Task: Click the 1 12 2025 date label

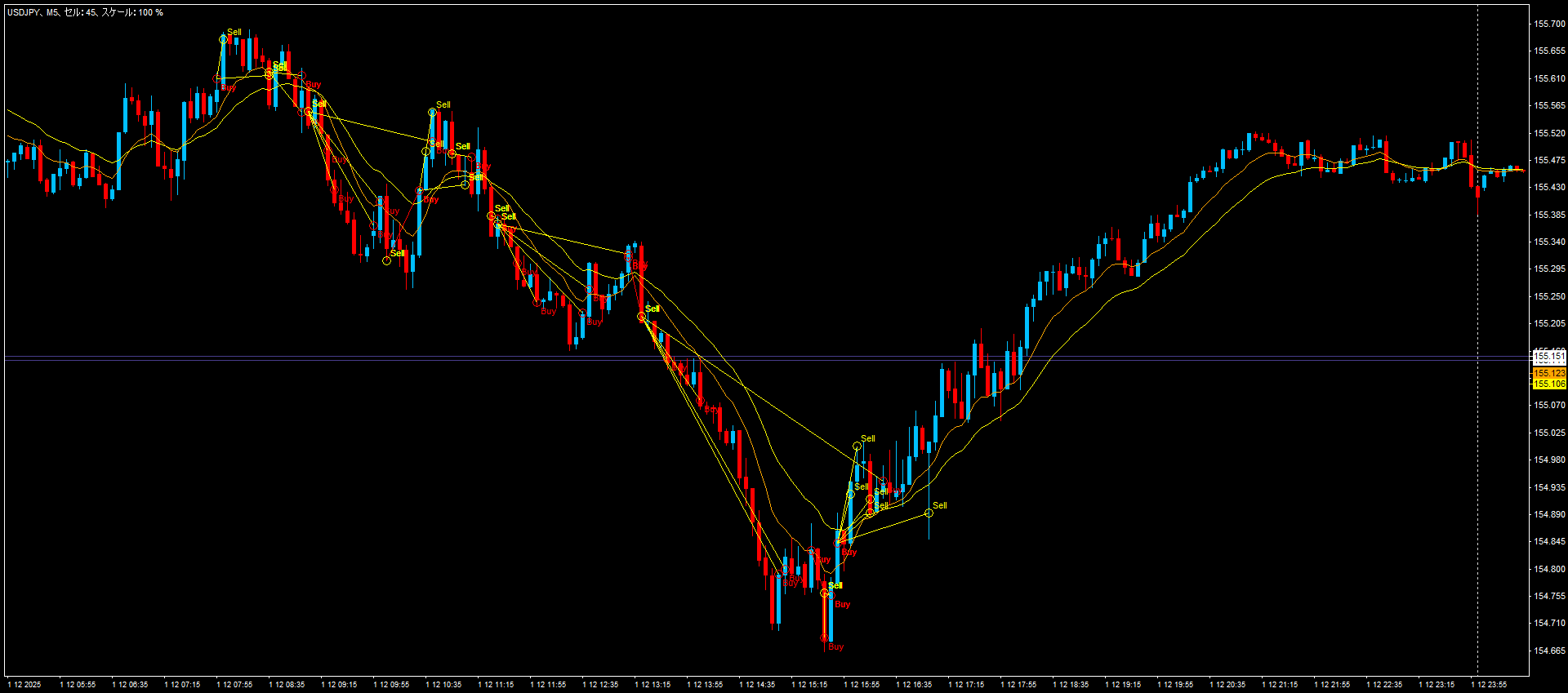Action: click(24, 684)
